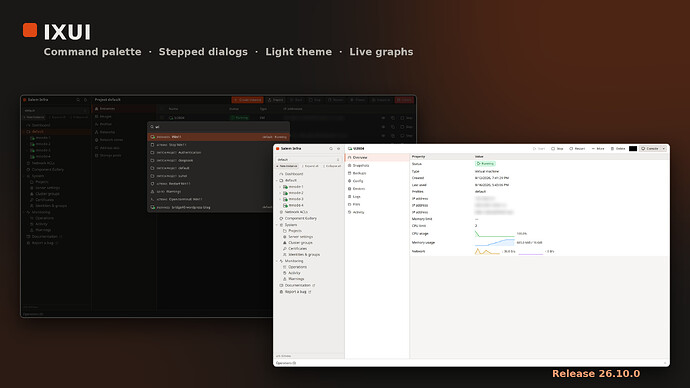Switch to Overview tab in light window
This screenshot has width=690, height=388.
[377, 157]
